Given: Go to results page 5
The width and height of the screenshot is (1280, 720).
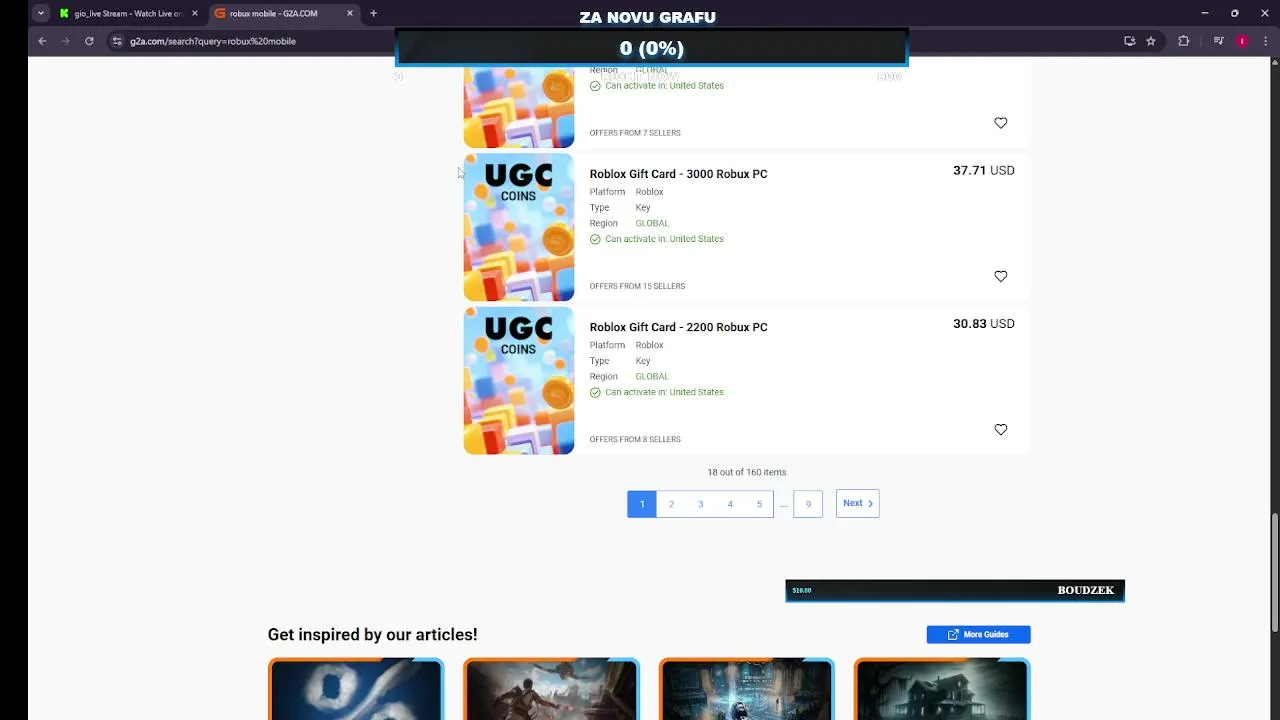Looking at the screenshot, I should [759, 504].
